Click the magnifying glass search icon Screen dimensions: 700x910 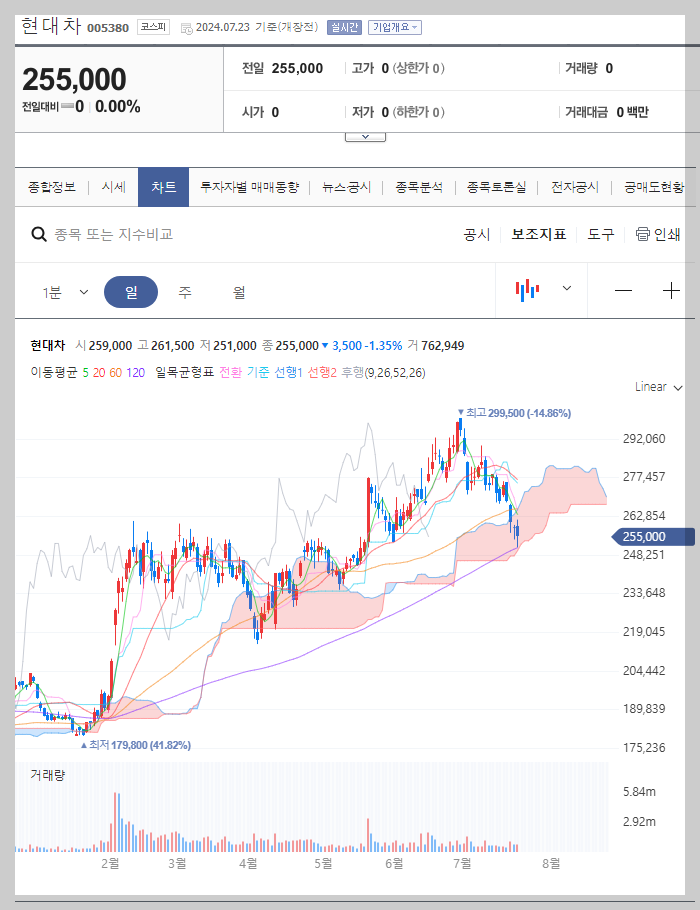pos(38,233)
